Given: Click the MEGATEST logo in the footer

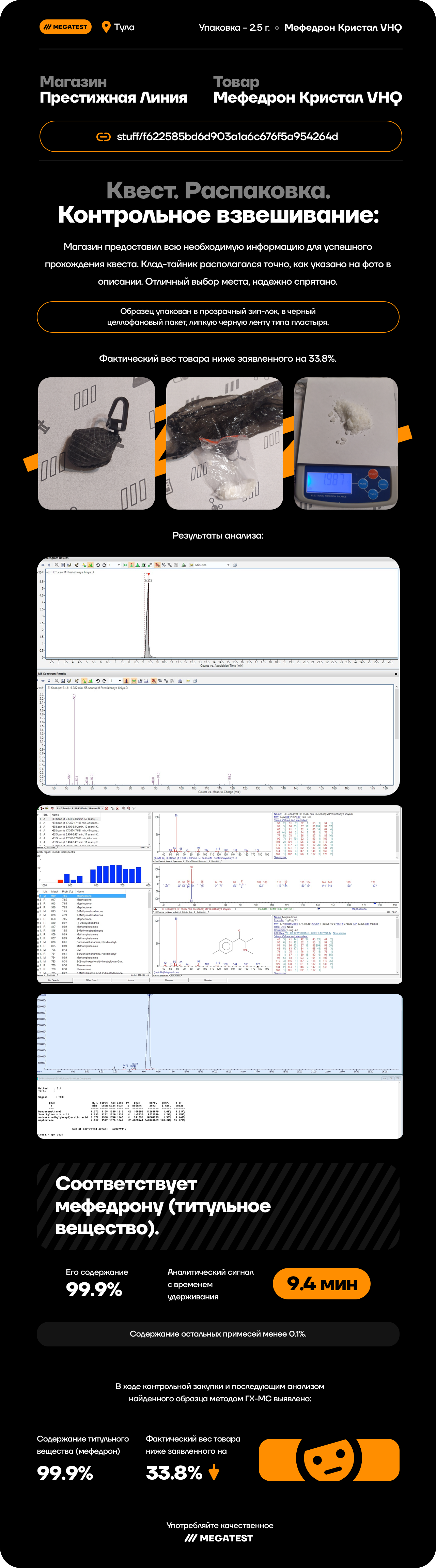Looking at the screenshot, I should pyautogui.click(x=219, y=1538).
